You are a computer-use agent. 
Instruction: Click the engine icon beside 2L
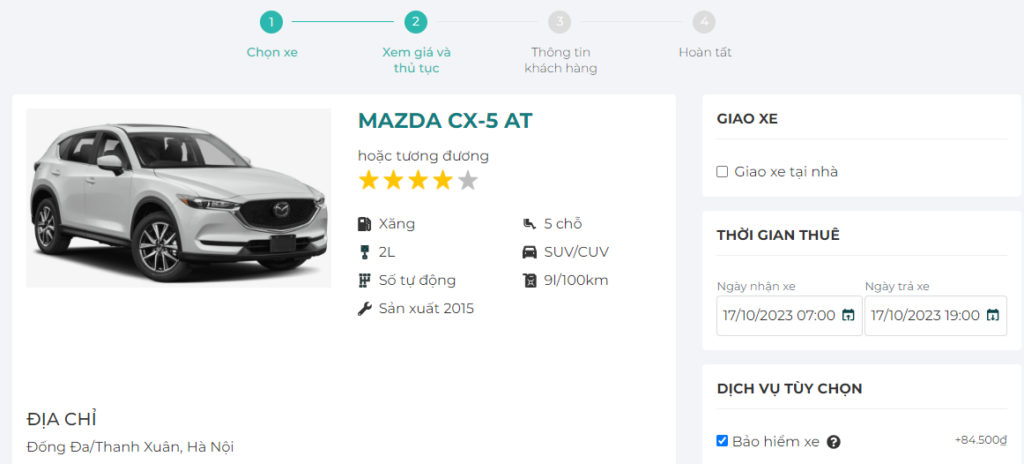click(365, 252)
